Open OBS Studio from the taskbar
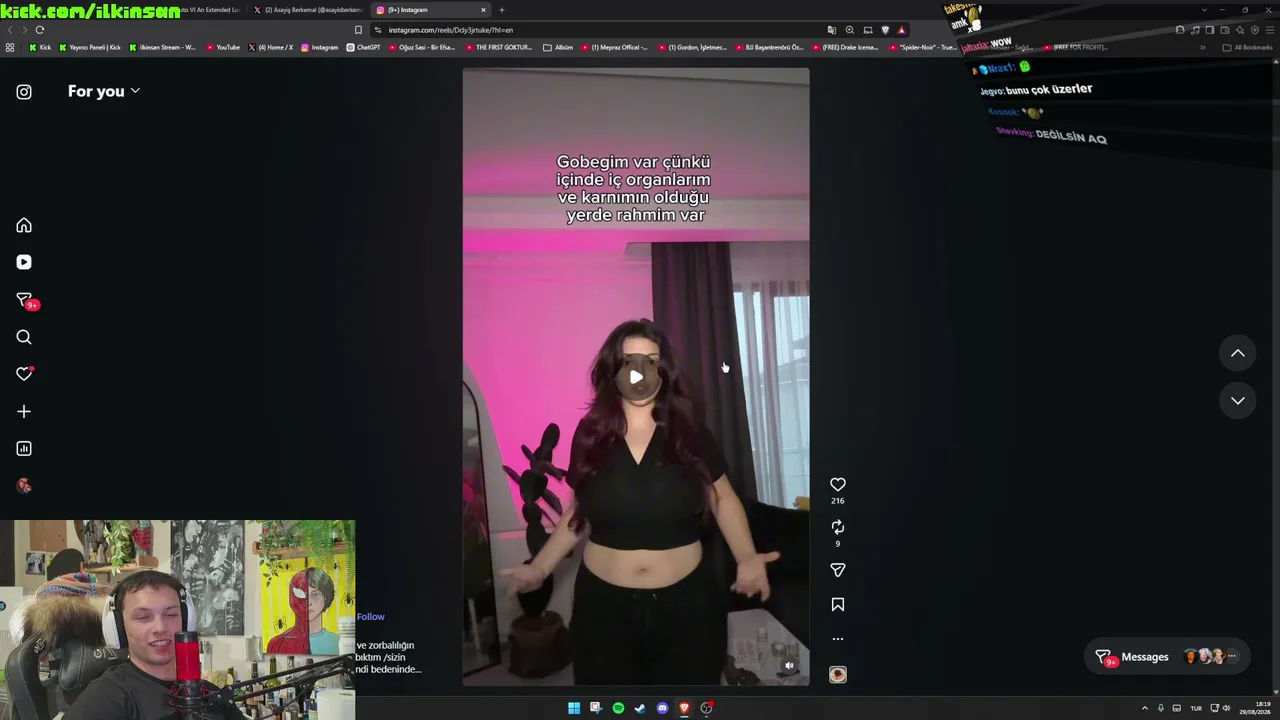Screen dimensions: 1280x720 pos(706,708)
